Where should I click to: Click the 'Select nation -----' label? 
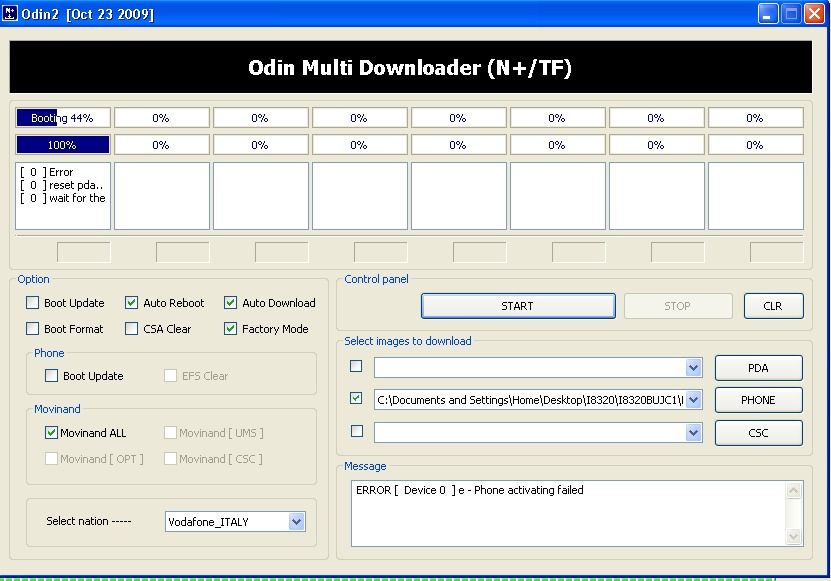(x=89, y=521)
